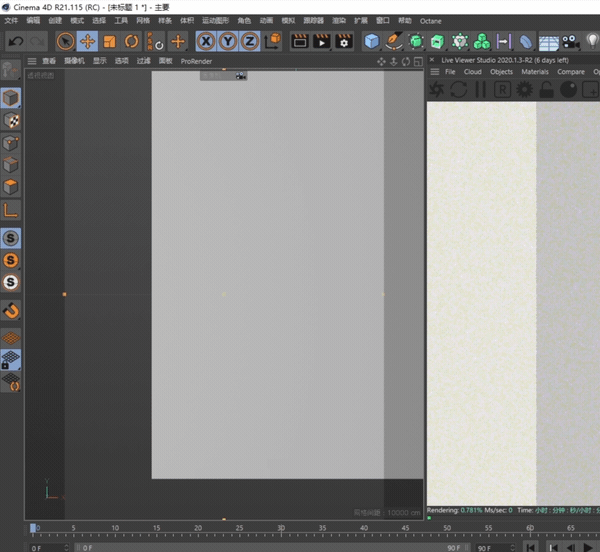
Task: Click viewport pan navigation icon
Action: [x=381, y=62]
